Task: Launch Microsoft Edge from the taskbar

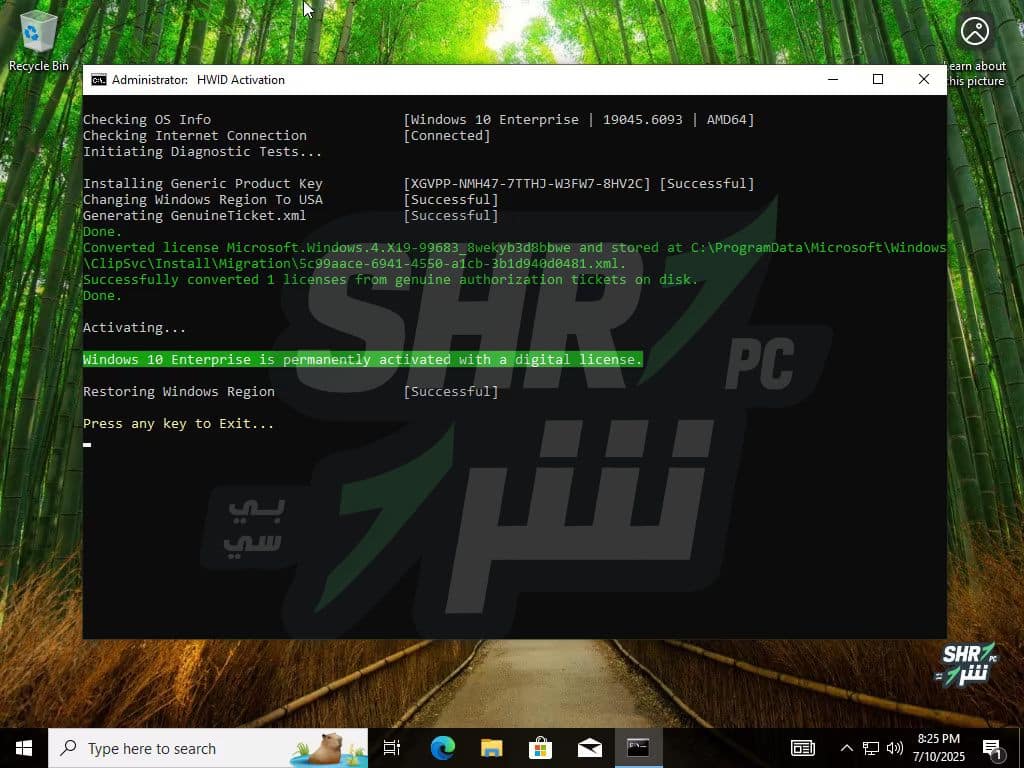Action: click(442, 748)
